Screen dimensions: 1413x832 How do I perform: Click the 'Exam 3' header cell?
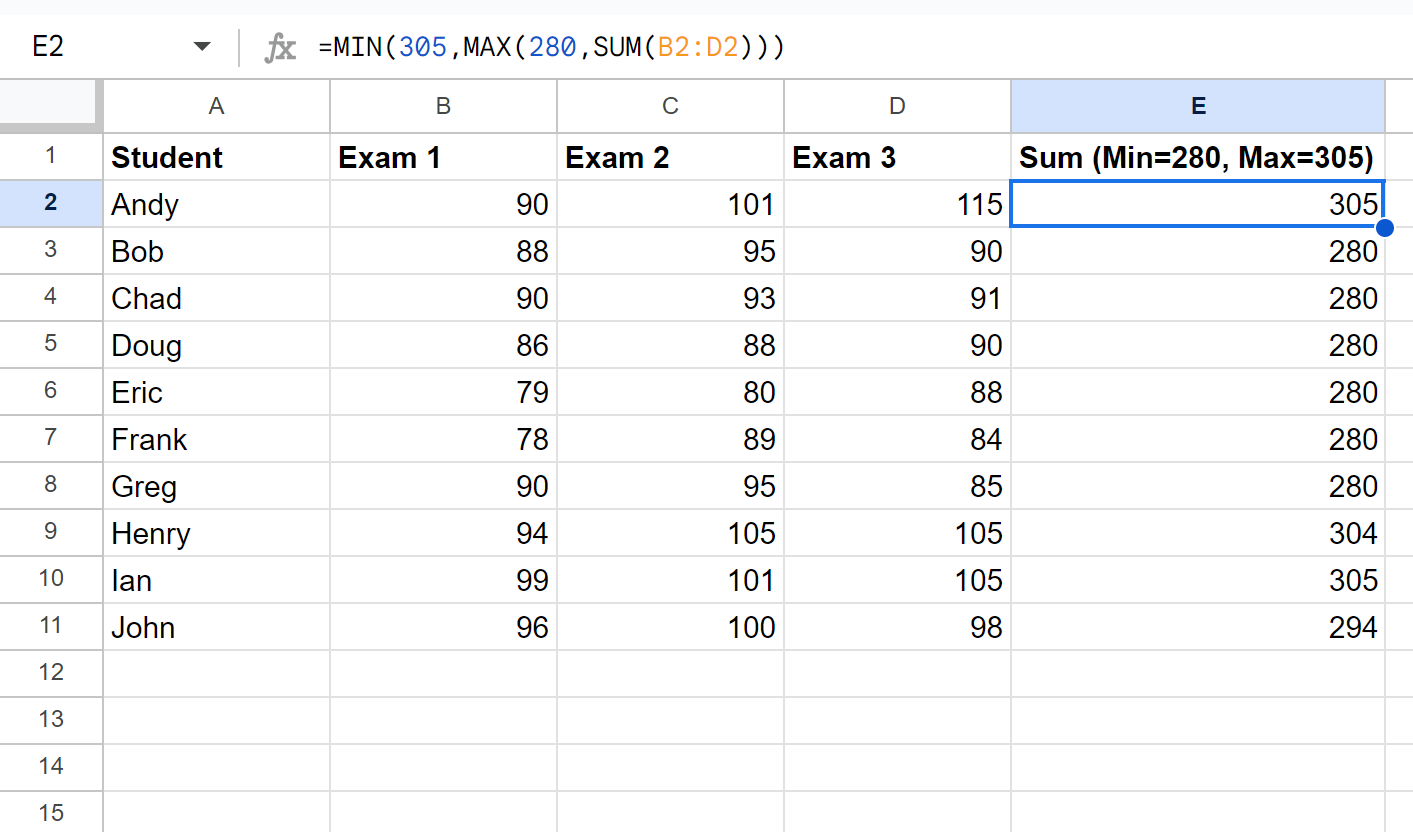[897, 157]
